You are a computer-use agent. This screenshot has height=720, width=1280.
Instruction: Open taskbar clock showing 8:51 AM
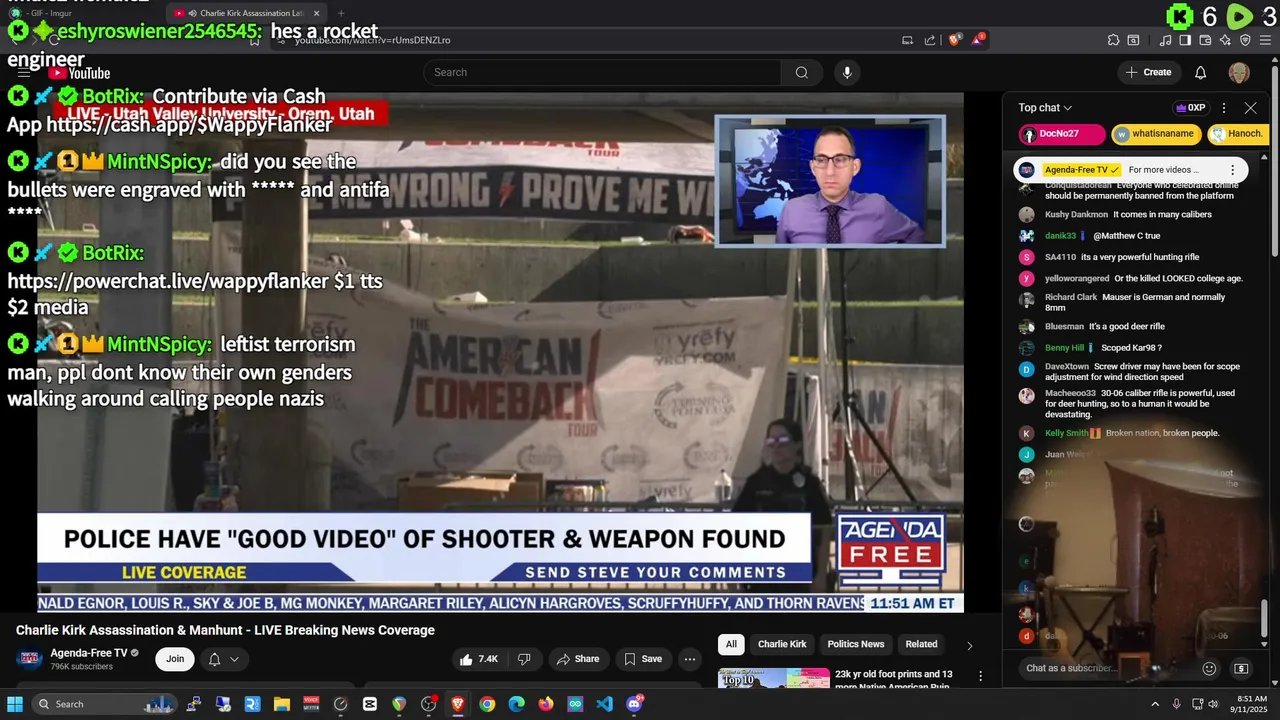(x=1251, y=704)
